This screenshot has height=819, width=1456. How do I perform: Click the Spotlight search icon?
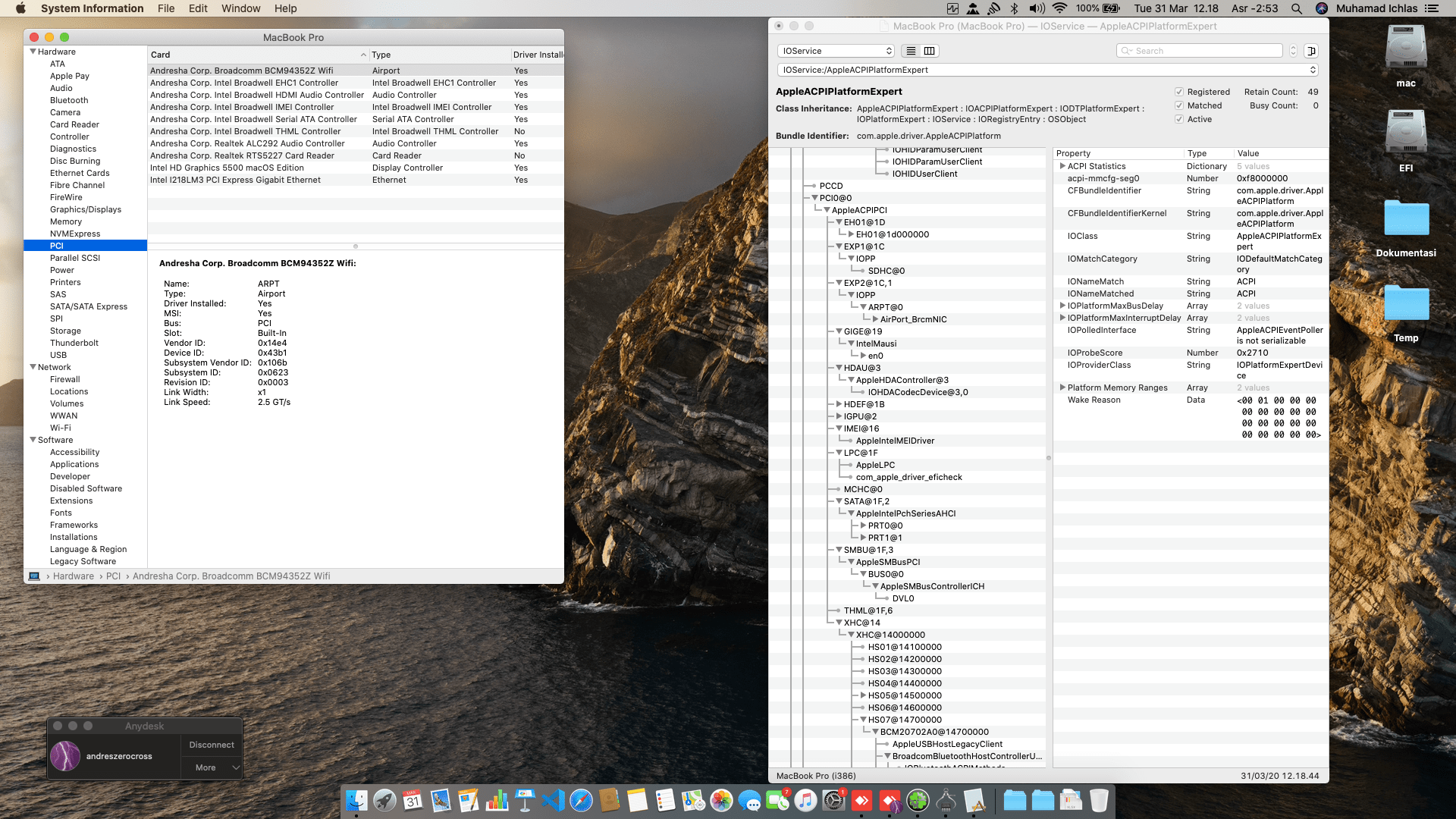[x=1297, y=8]
